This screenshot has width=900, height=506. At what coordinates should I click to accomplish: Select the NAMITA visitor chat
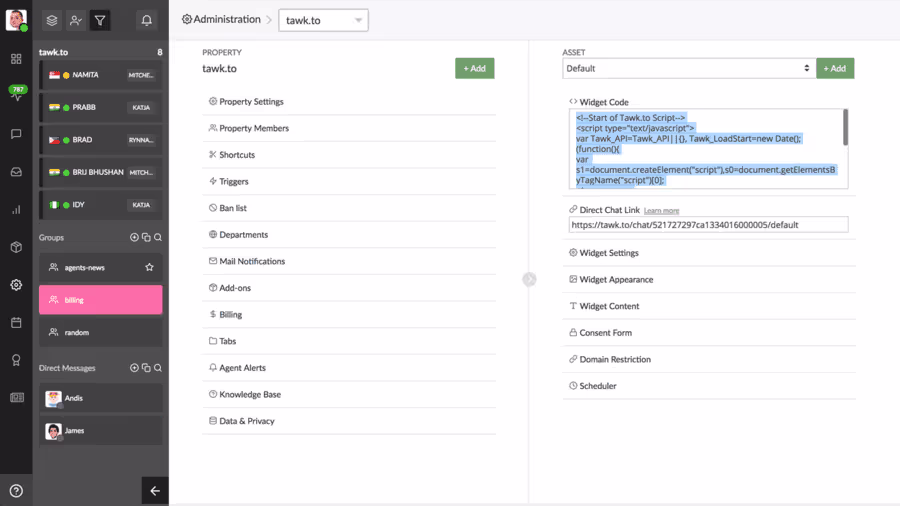click(x=100, y=75)
